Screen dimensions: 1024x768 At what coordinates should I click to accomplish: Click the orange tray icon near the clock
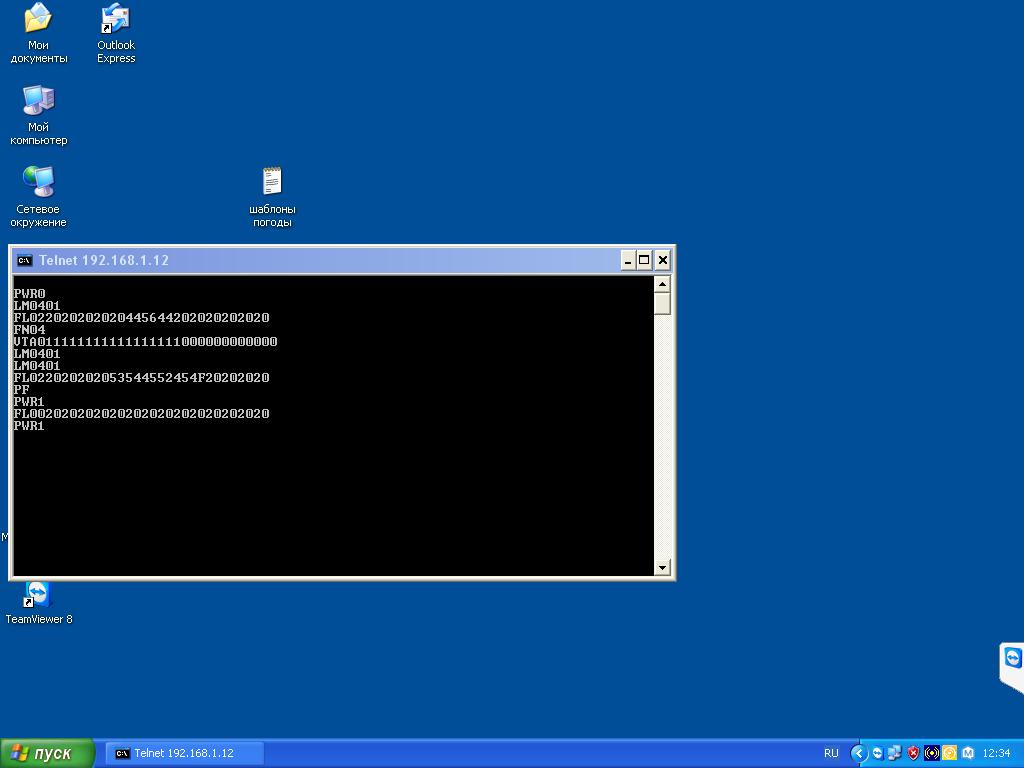coord(948,753)
